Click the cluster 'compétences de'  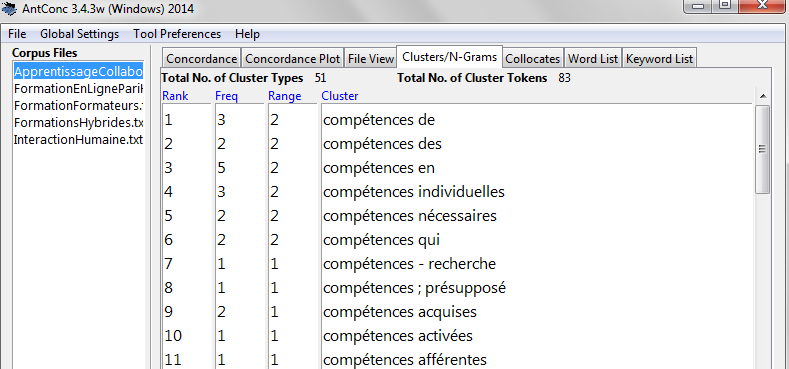[x=379, y=120]
